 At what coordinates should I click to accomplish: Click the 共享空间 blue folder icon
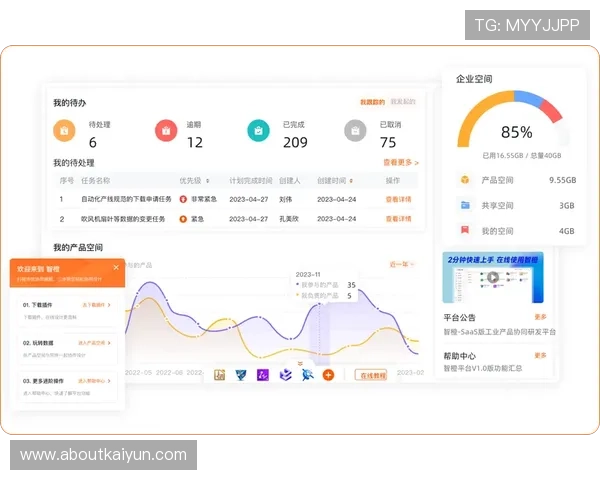coord(465,205)
